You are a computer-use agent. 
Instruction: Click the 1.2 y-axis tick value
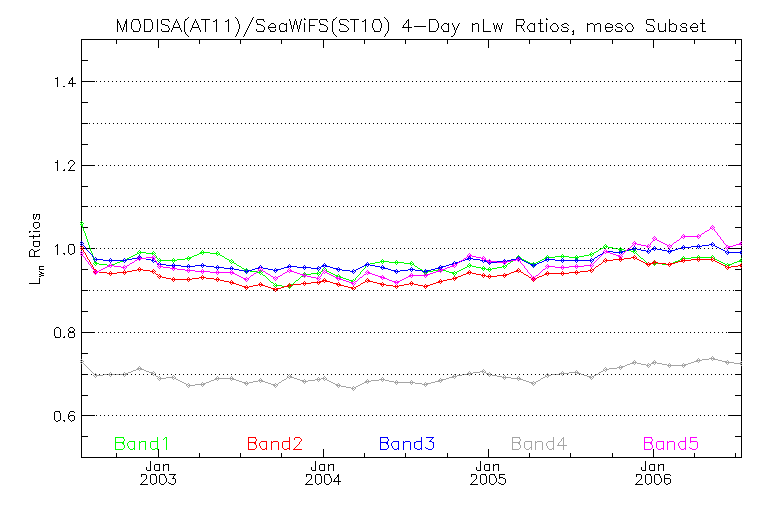(65, 166)
